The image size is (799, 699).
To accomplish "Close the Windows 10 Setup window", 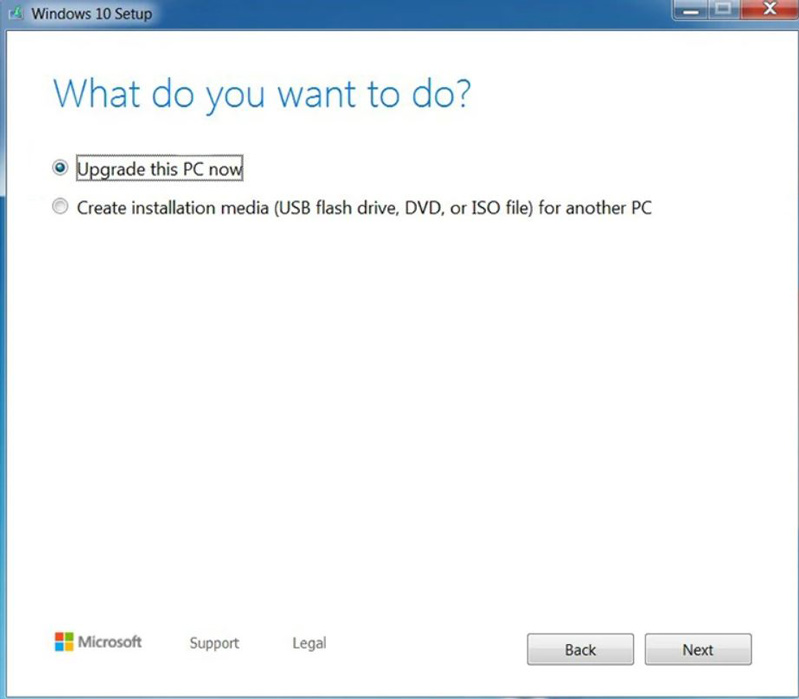I will (769, 10).
